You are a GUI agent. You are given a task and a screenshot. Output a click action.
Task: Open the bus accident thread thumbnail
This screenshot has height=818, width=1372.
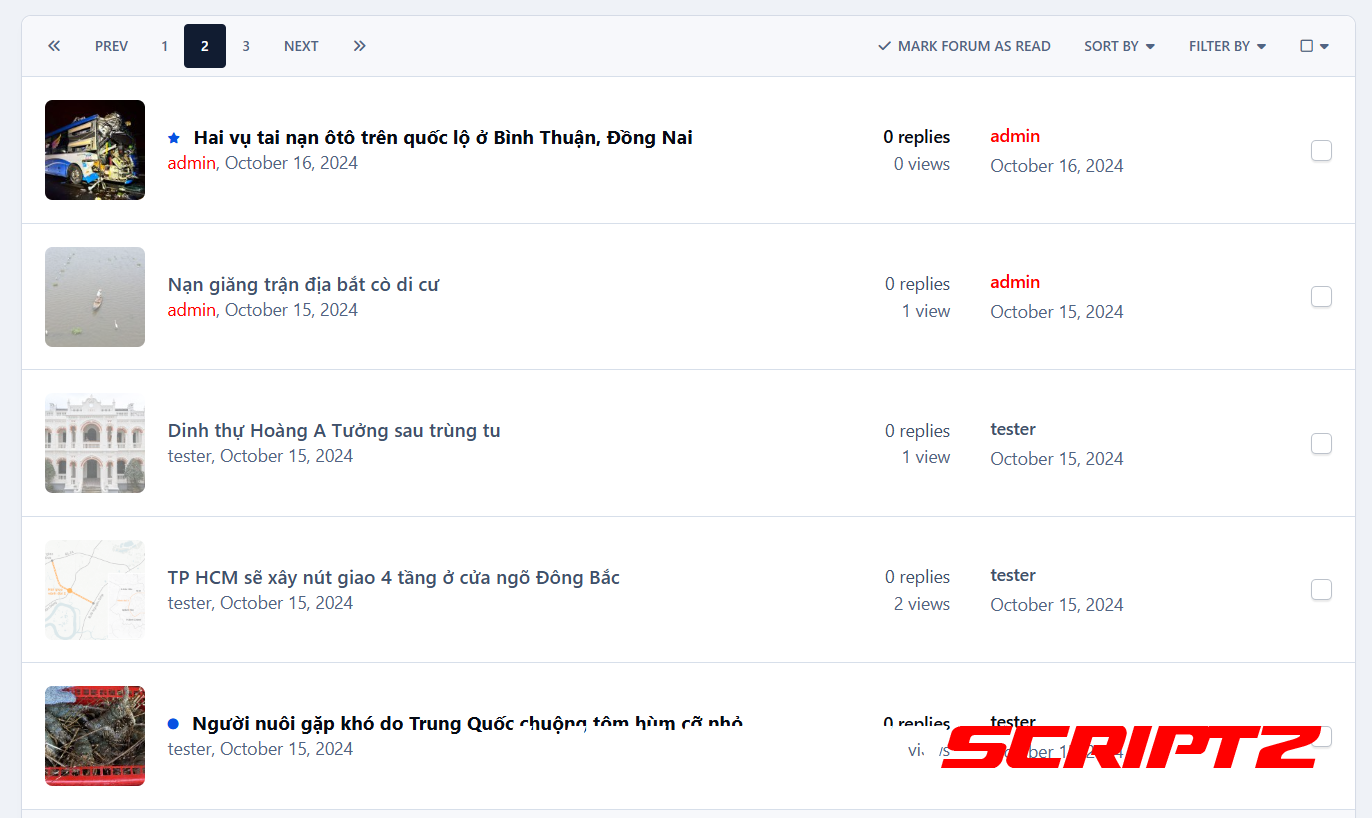coord(95,150)
